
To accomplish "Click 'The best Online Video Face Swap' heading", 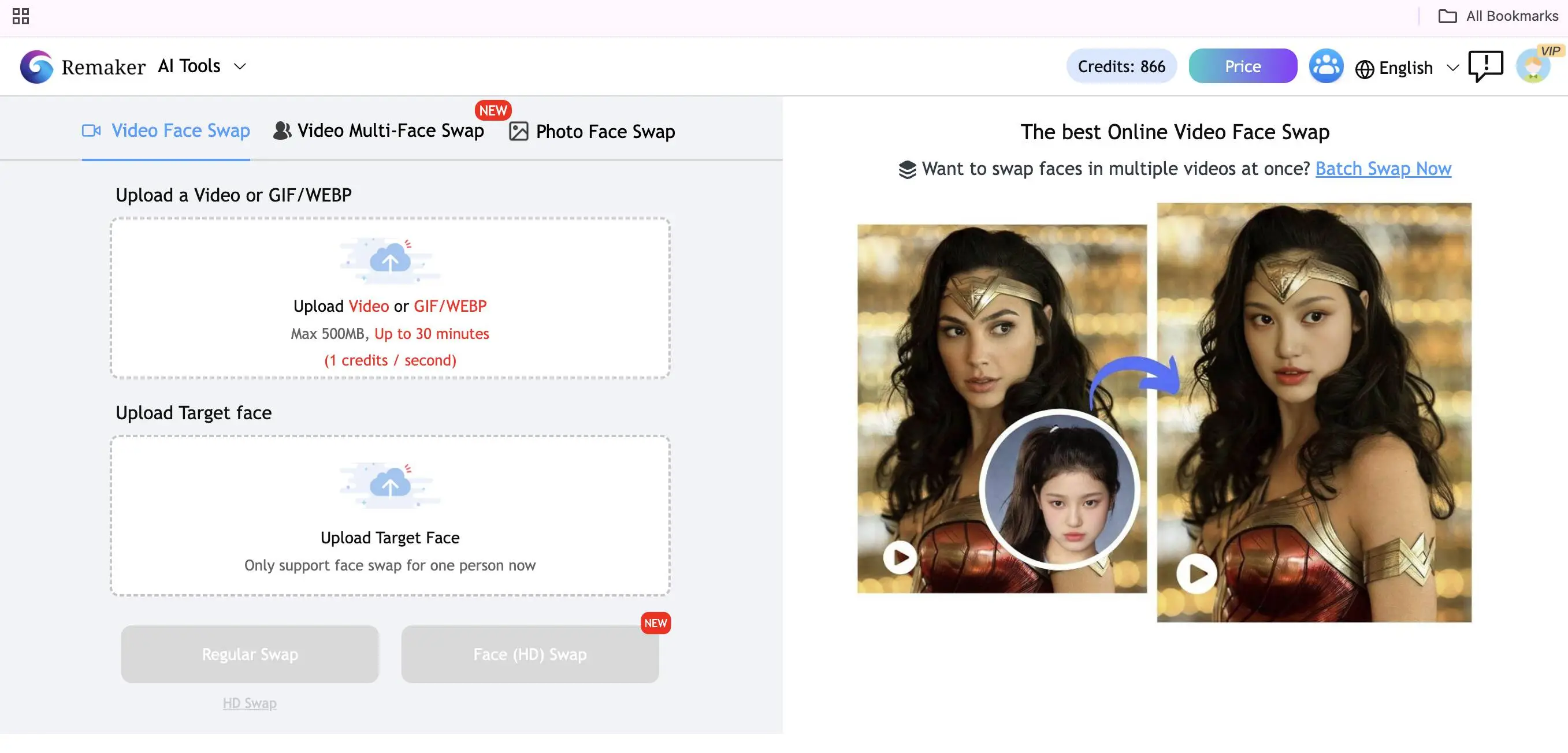I will [1175, 132].
